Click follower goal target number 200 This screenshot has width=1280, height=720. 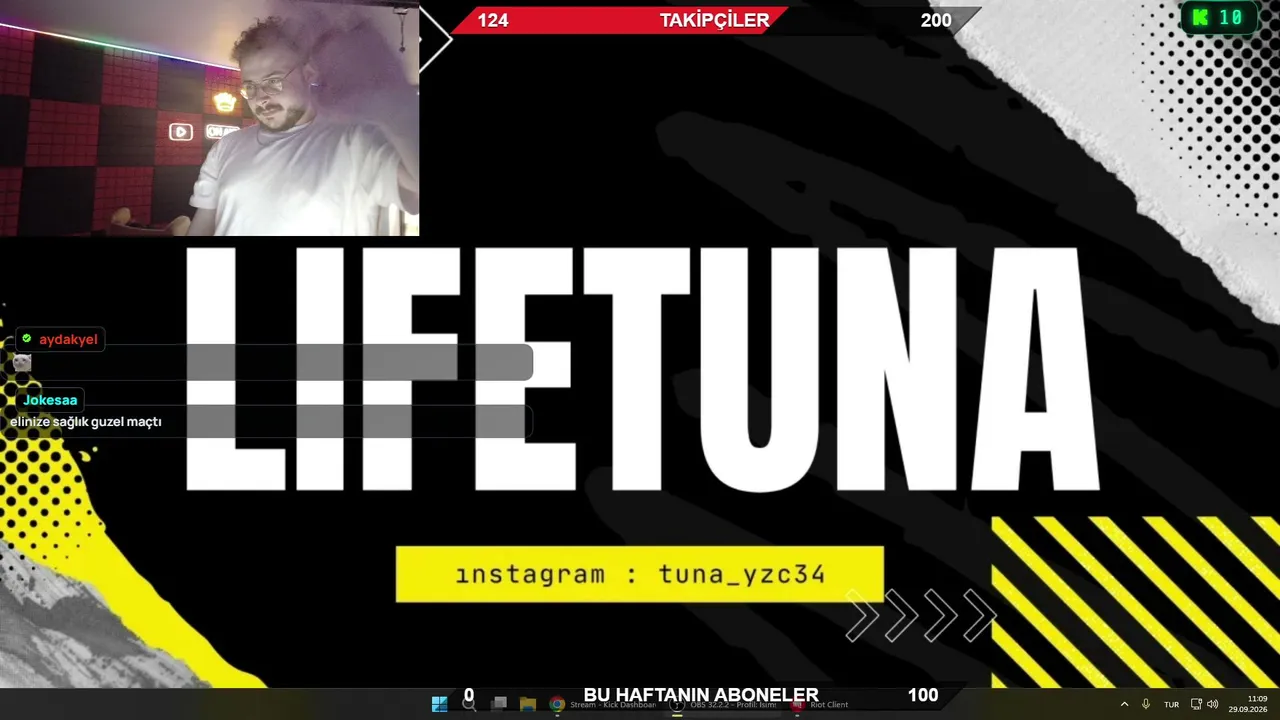pyautogui.click(x=936, y=20)
